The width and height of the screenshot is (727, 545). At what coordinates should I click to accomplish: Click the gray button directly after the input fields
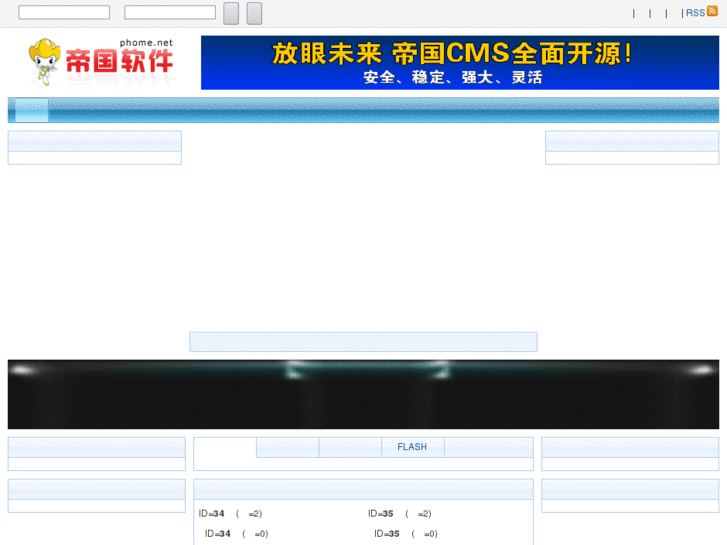231,13
